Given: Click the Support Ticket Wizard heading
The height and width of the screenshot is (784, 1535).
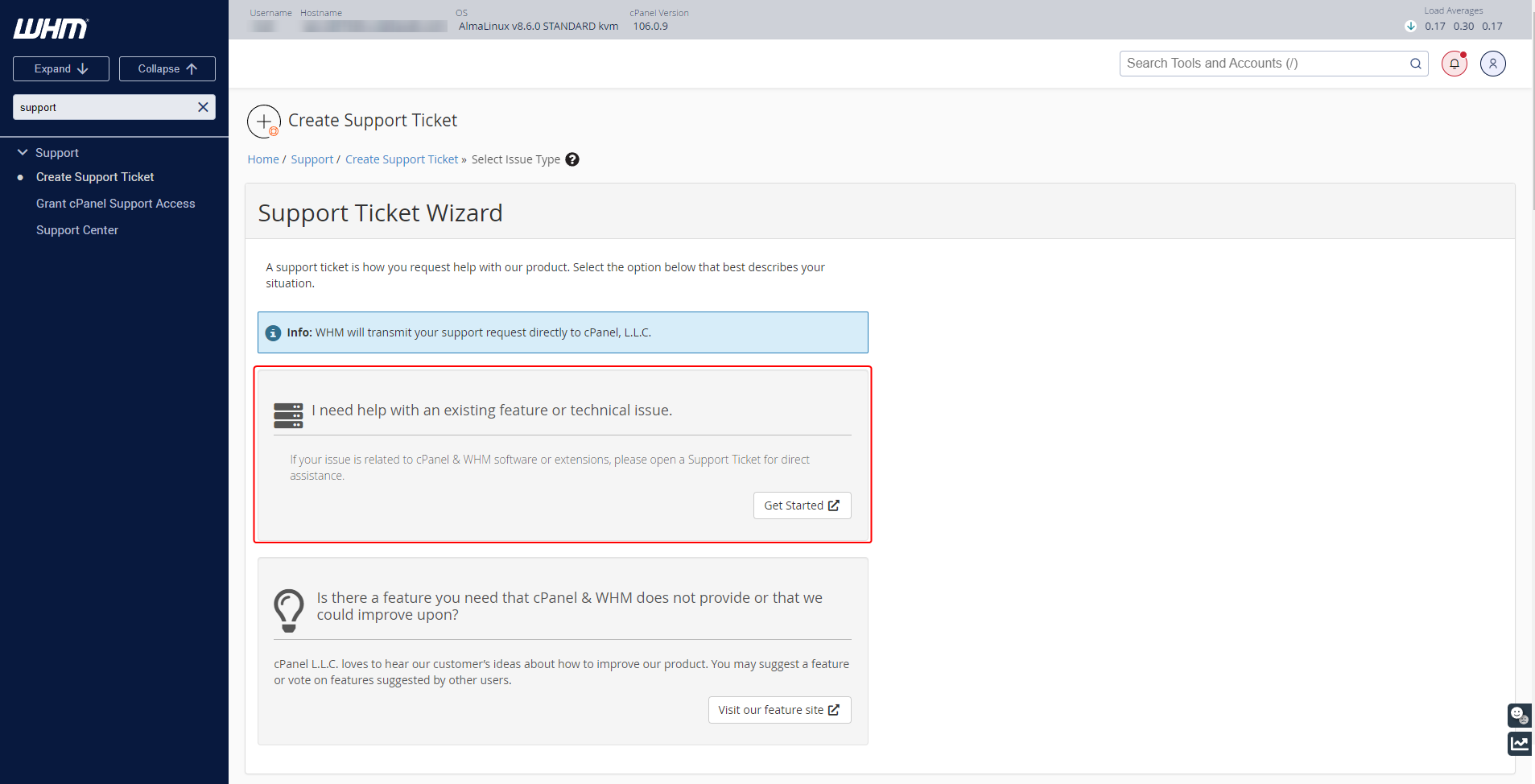Looking at the screenshot, I should tap(380, 213).
